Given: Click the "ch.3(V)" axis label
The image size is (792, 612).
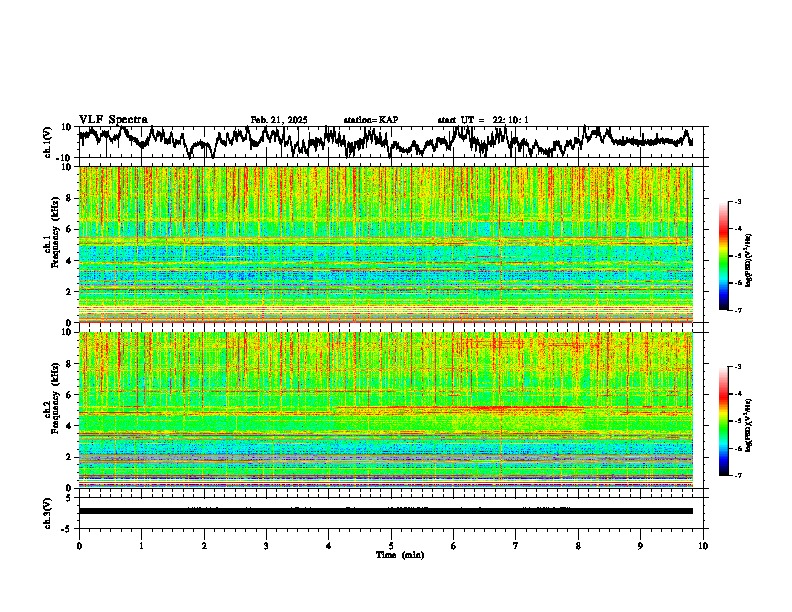Looking at the screenshot, I should [x=48, y=513].
